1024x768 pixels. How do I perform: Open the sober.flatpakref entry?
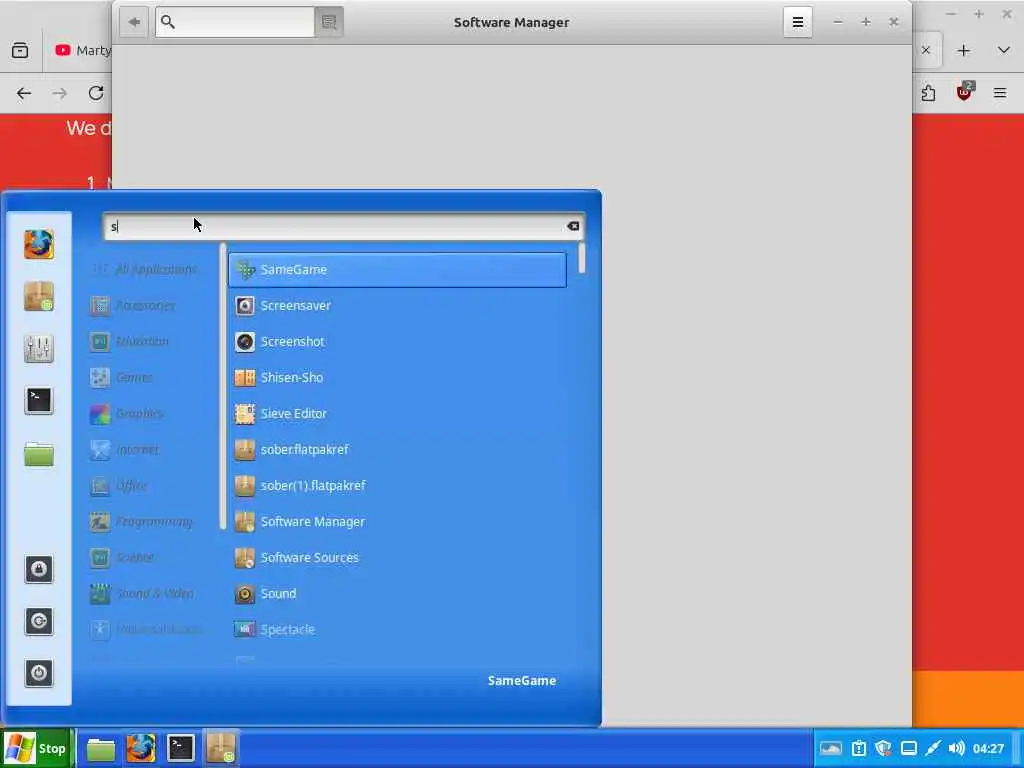click(397, 449)
